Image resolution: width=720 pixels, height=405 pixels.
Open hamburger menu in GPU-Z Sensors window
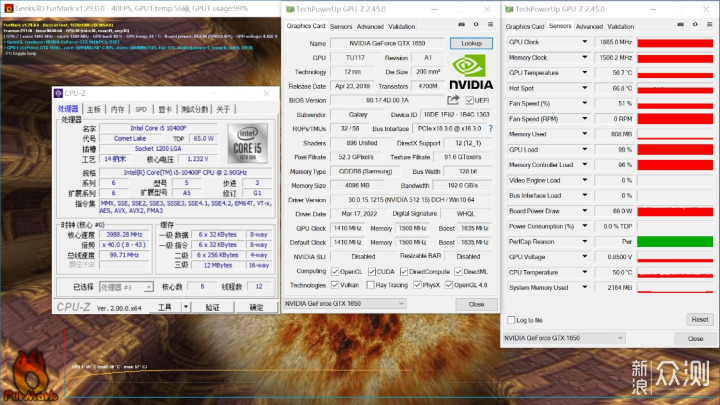point(709,24)
